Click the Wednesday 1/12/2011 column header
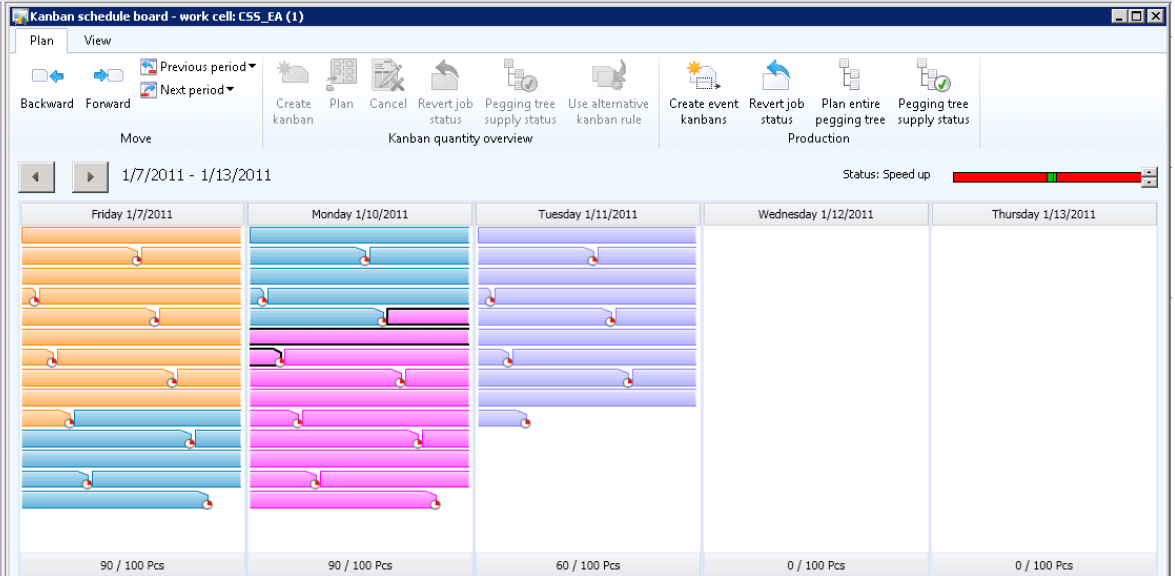 click(x=815, y=214)
